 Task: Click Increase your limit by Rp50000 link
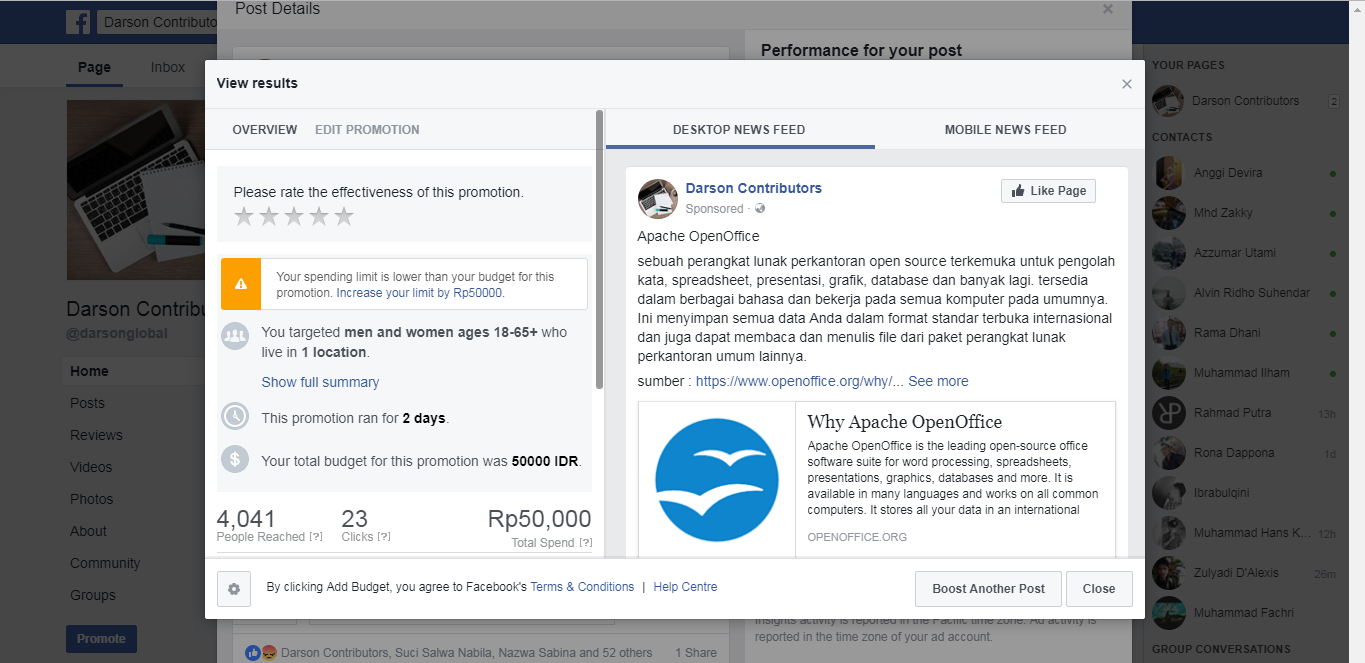420,293
